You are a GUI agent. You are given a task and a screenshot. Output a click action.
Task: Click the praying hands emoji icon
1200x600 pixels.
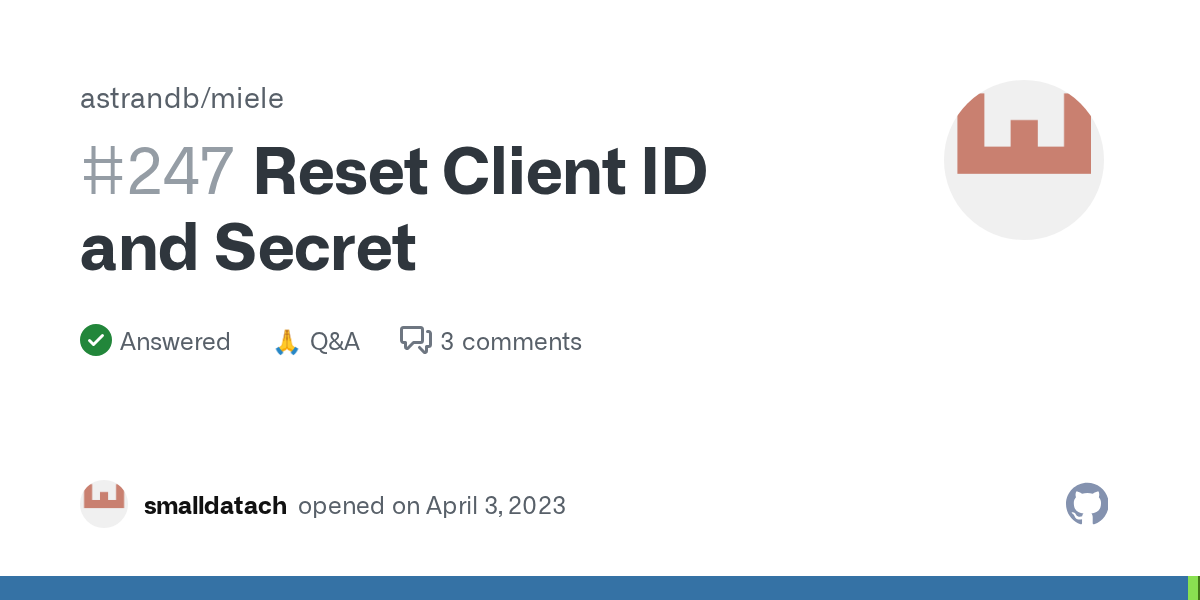click(287, 342)
